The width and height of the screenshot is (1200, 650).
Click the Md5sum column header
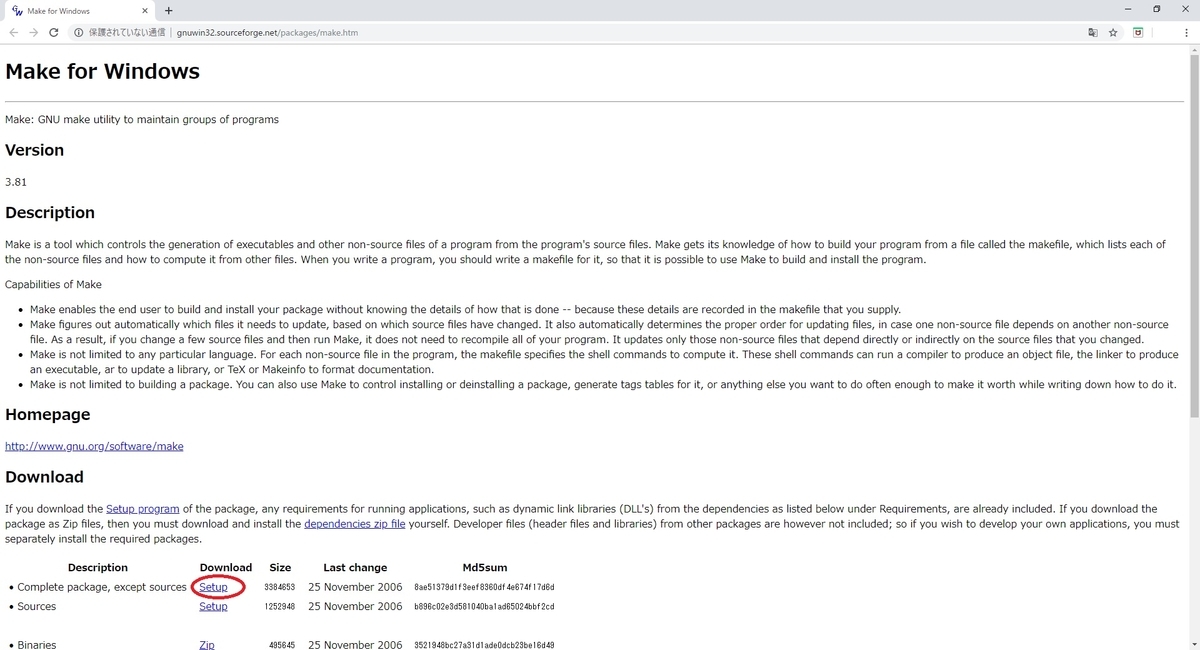[x=485, y=568]
